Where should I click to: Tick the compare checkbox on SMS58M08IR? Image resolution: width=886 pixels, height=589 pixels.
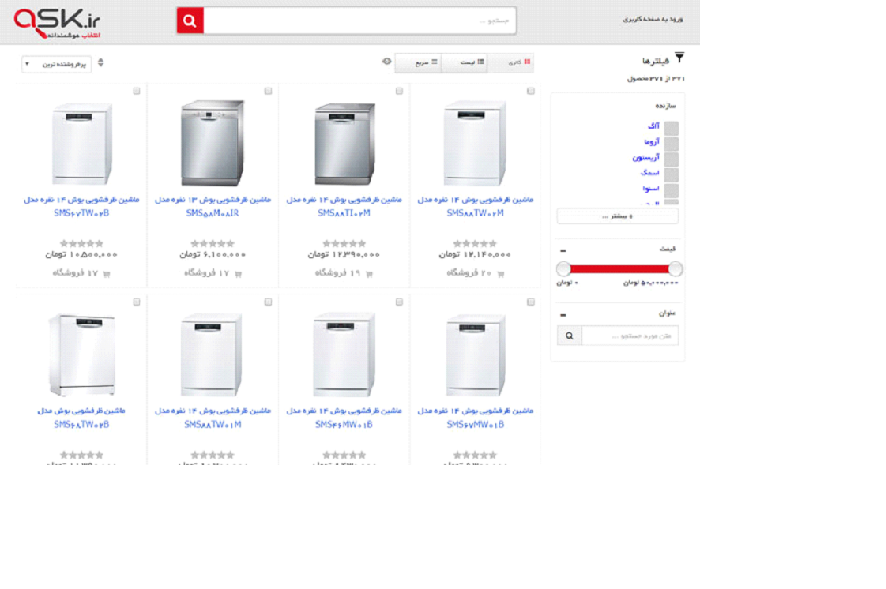268,91
